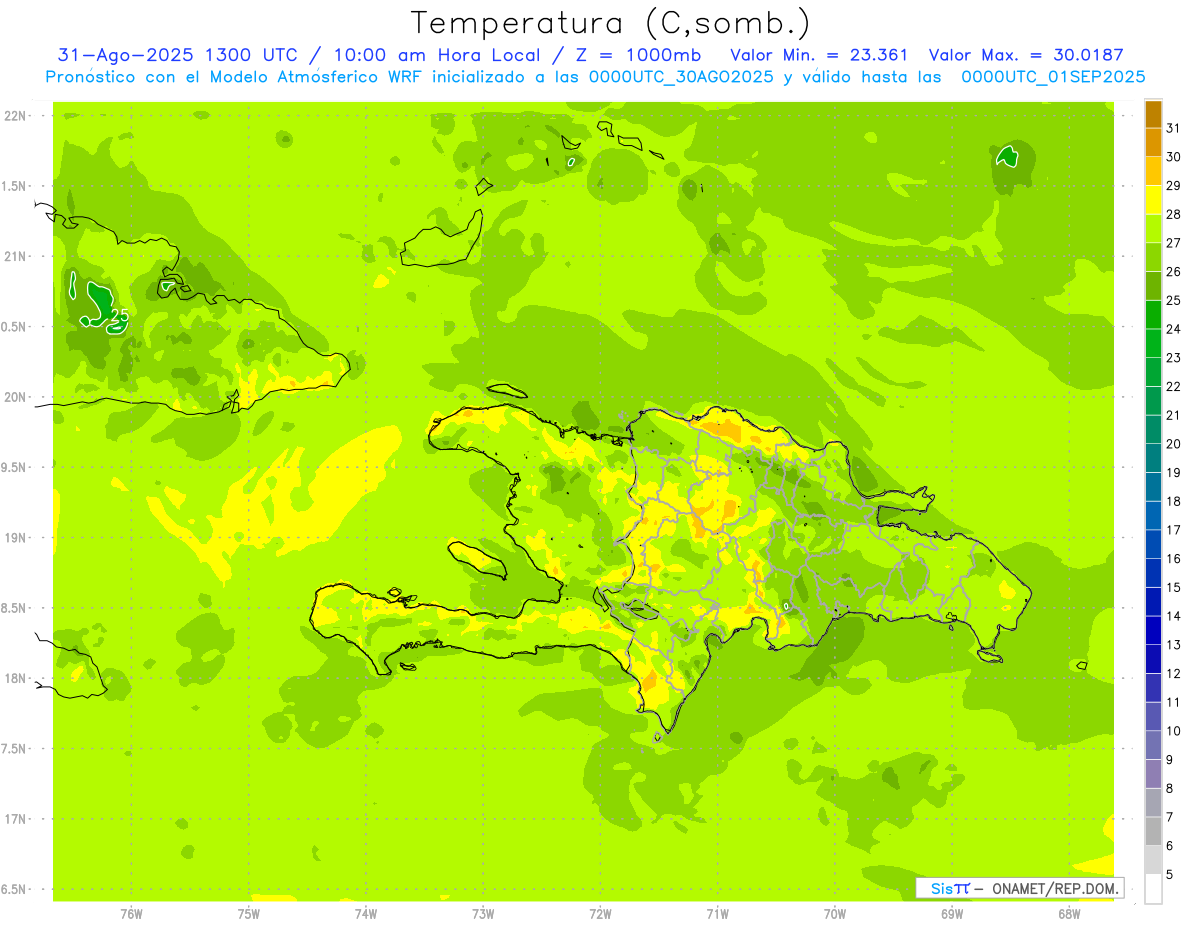The height and width of the screenshot is (927, 1200).
Task: Click the '72W' longitude axis label
Action: (600, 913)
